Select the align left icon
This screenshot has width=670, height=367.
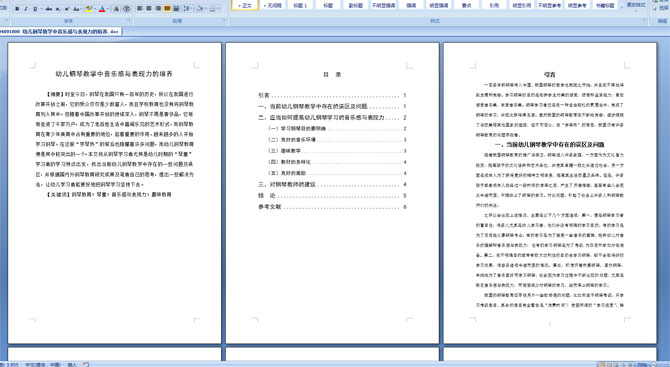click(140, 9)
